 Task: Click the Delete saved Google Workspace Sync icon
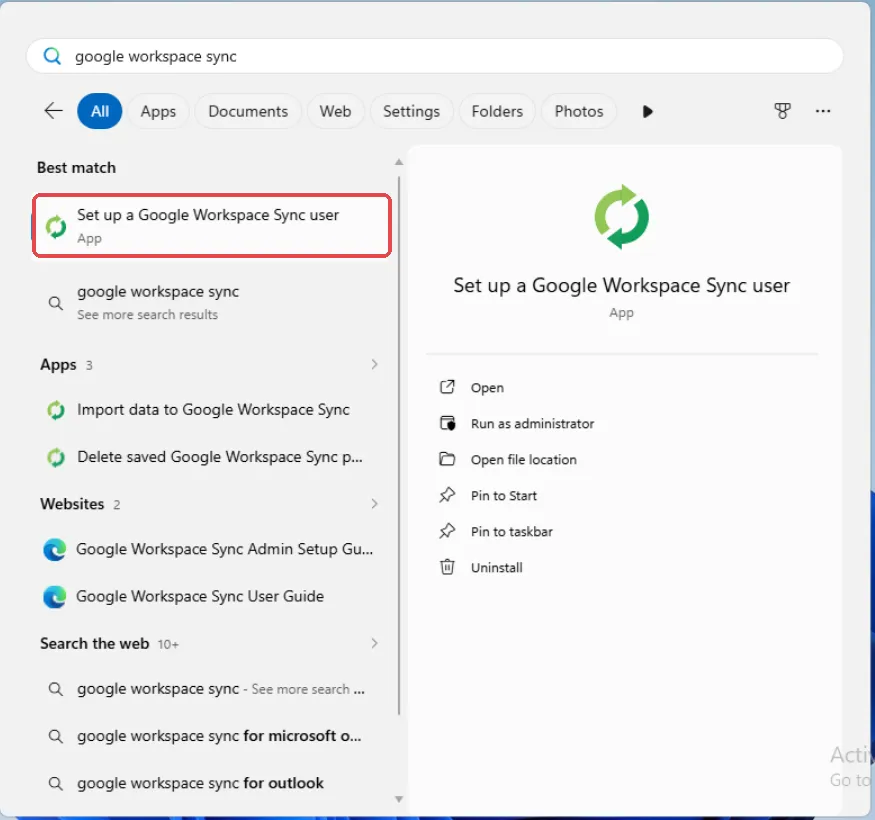(x=56, y=458)
